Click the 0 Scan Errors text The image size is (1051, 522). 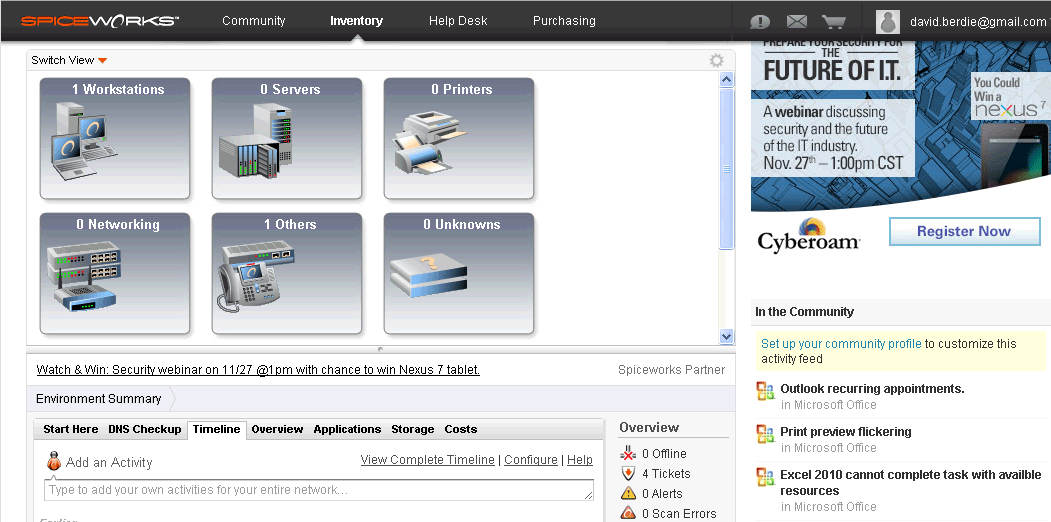tap(679, 514)
